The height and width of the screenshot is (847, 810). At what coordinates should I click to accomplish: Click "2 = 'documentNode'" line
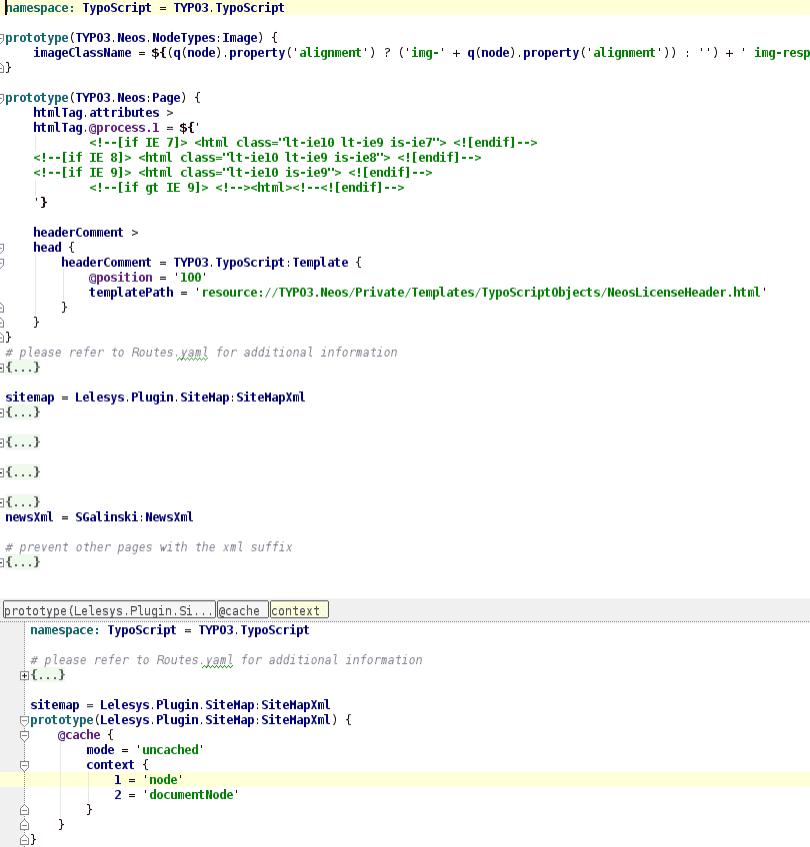[177, 795]
